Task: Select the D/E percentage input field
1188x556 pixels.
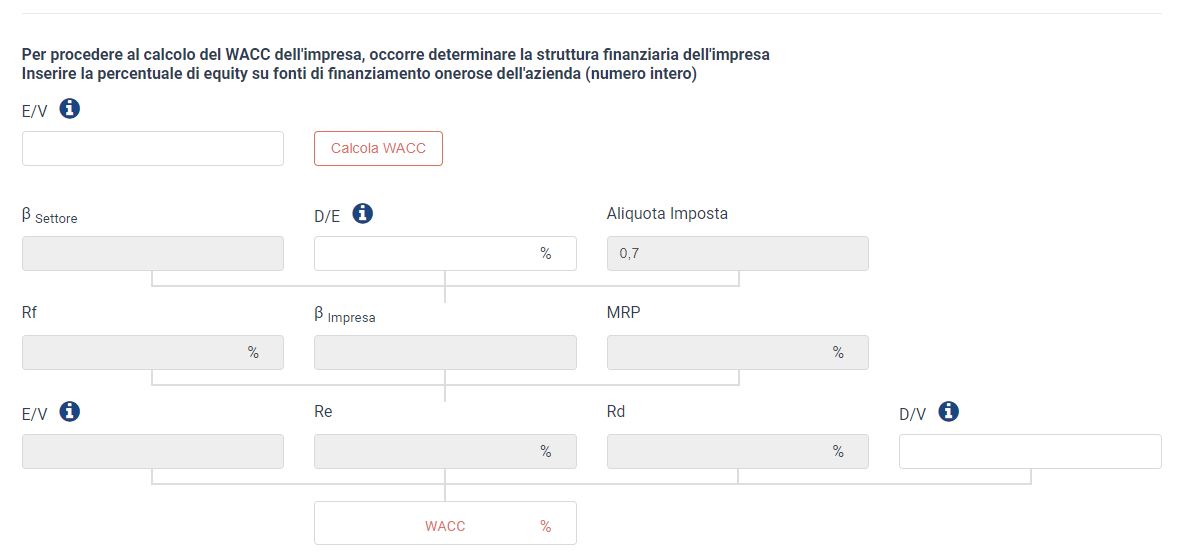Action: 446,254
